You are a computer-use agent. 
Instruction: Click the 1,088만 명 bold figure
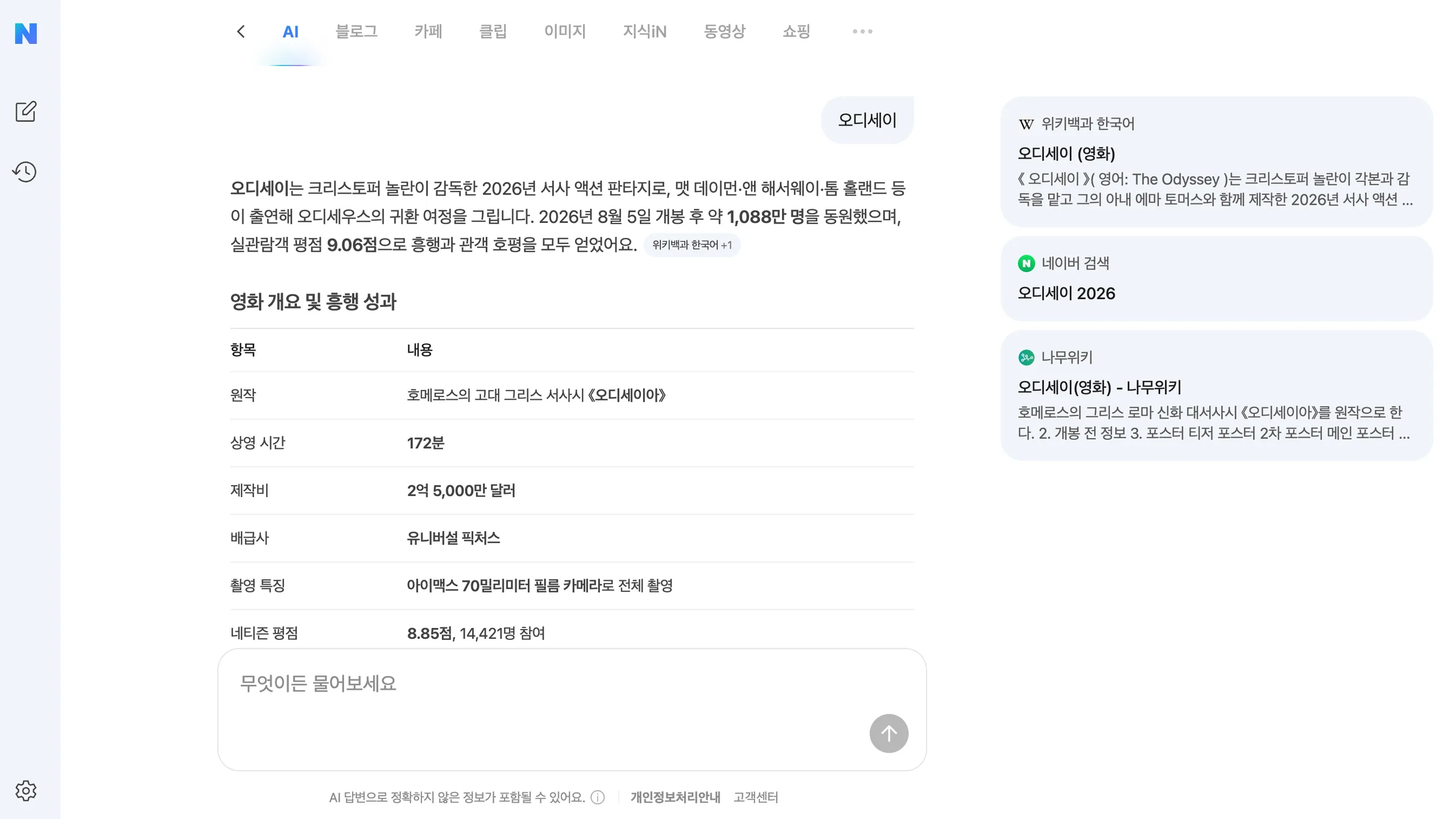[x=765, y=217]
